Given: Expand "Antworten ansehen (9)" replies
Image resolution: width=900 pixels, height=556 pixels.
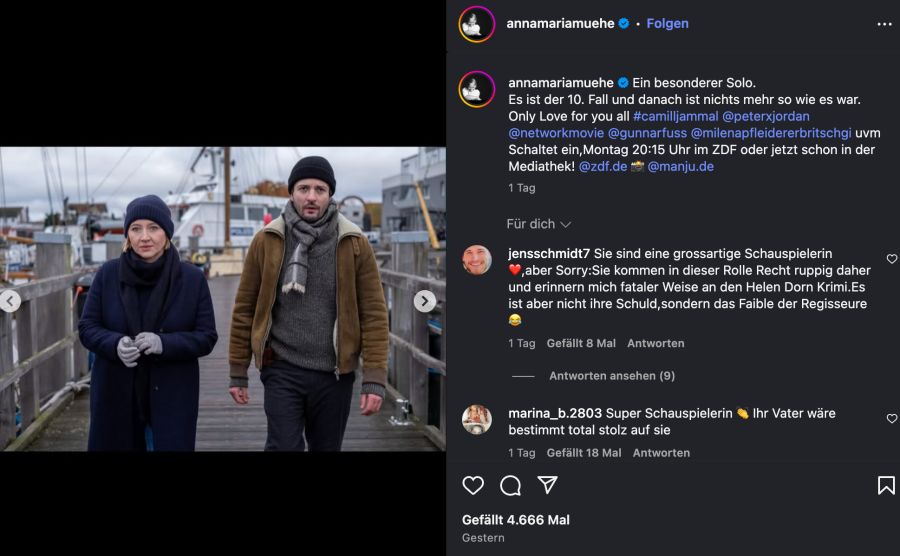Looking at the screenshot, I should pyautogui.click(x=611, y=376).
